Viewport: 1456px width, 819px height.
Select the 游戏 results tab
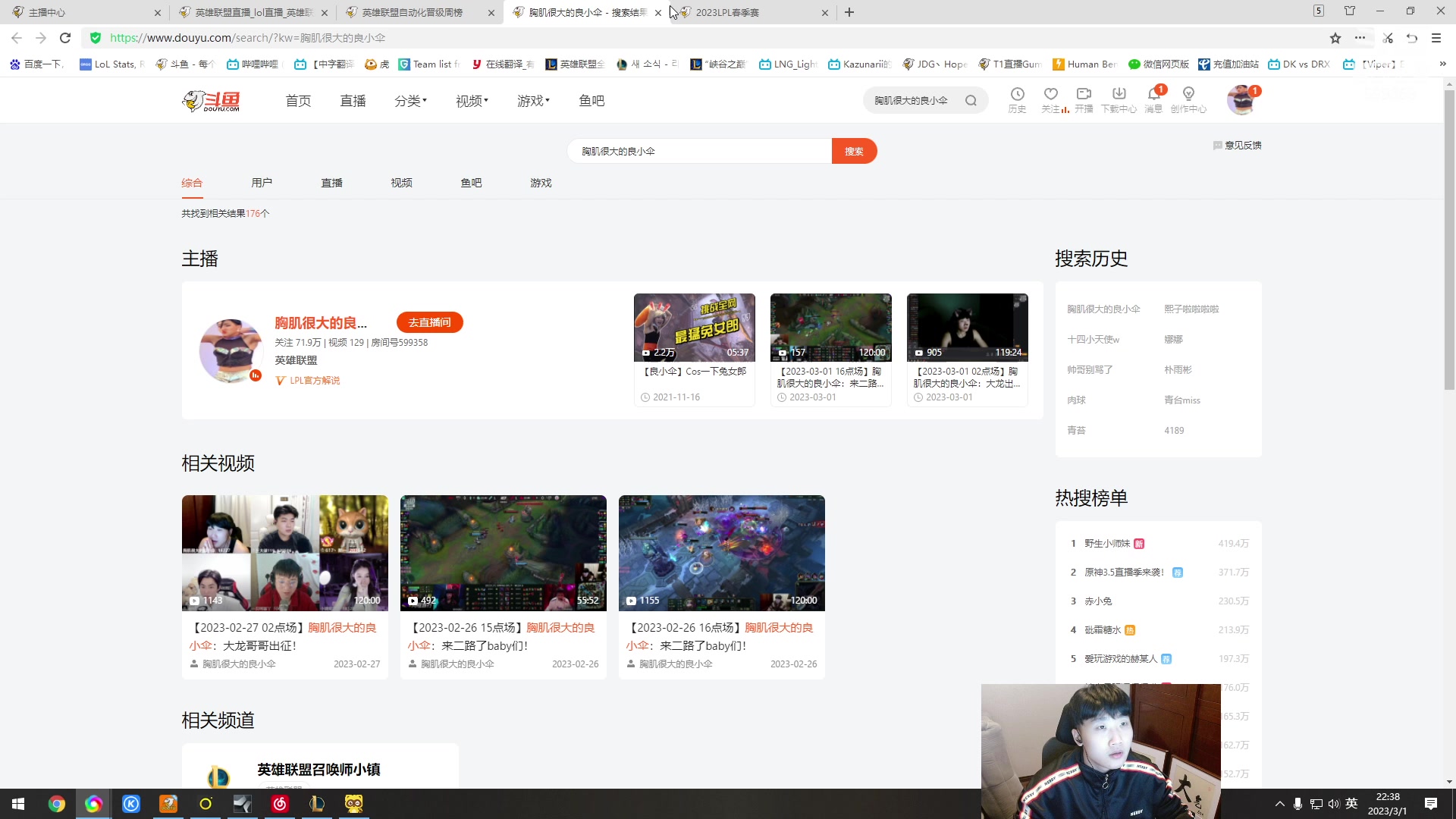point(541,183)
